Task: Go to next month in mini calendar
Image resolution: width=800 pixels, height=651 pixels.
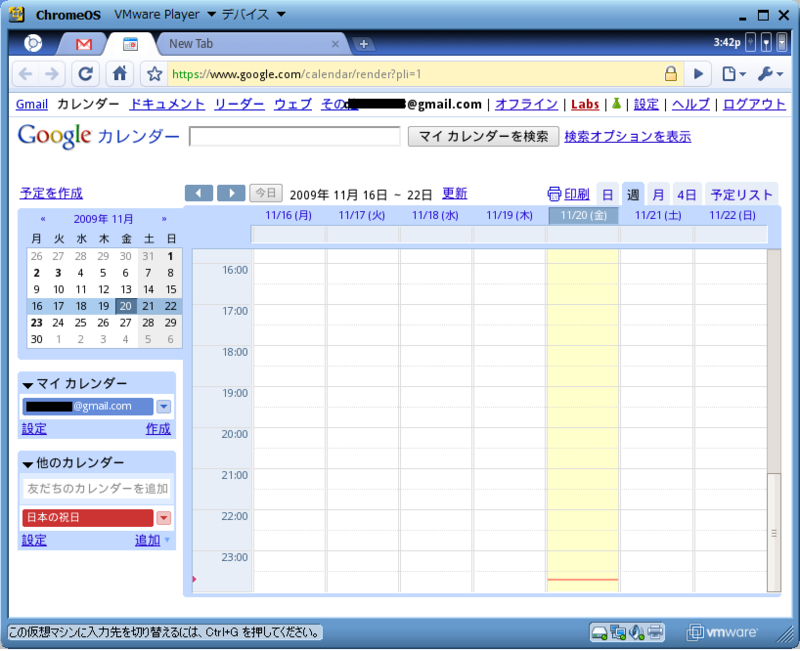Action: pos(164,219)
